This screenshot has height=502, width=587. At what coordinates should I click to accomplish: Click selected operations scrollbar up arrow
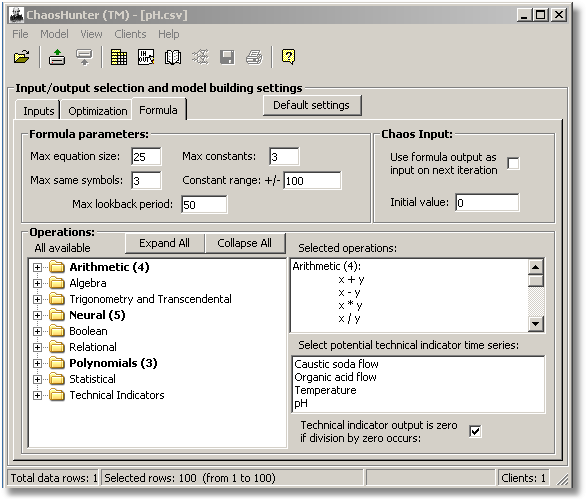coord(536,267)
